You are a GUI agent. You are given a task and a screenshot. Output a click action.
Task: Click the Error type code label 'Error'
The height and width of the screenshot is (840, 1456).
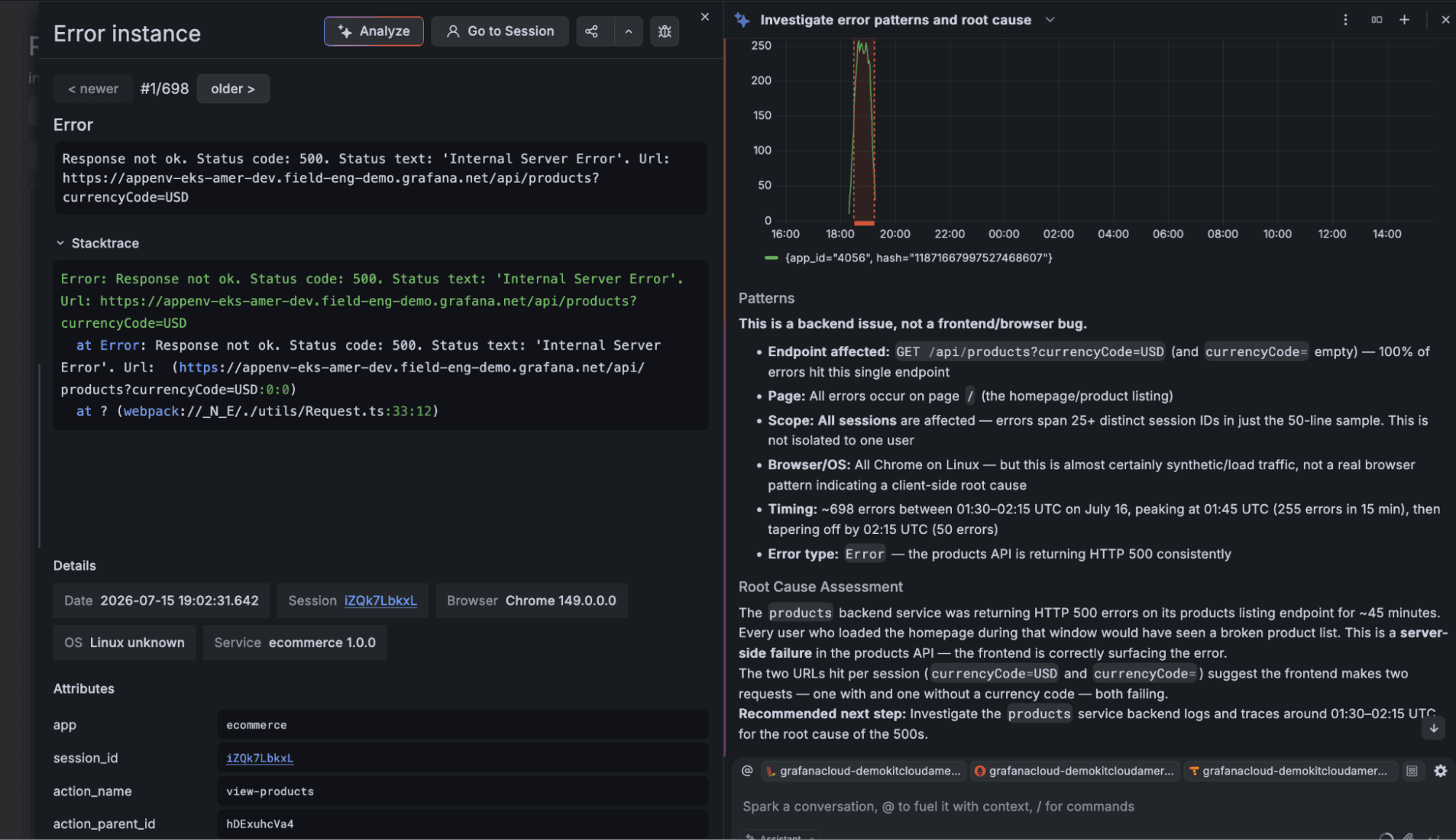click(x=865, y=554)
